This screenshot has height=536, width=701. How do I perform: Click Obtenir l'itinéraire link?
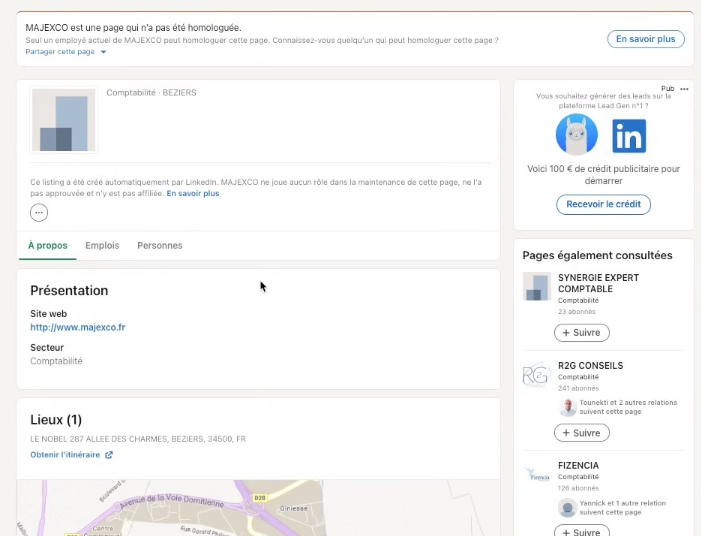click(x=65, y=455)
